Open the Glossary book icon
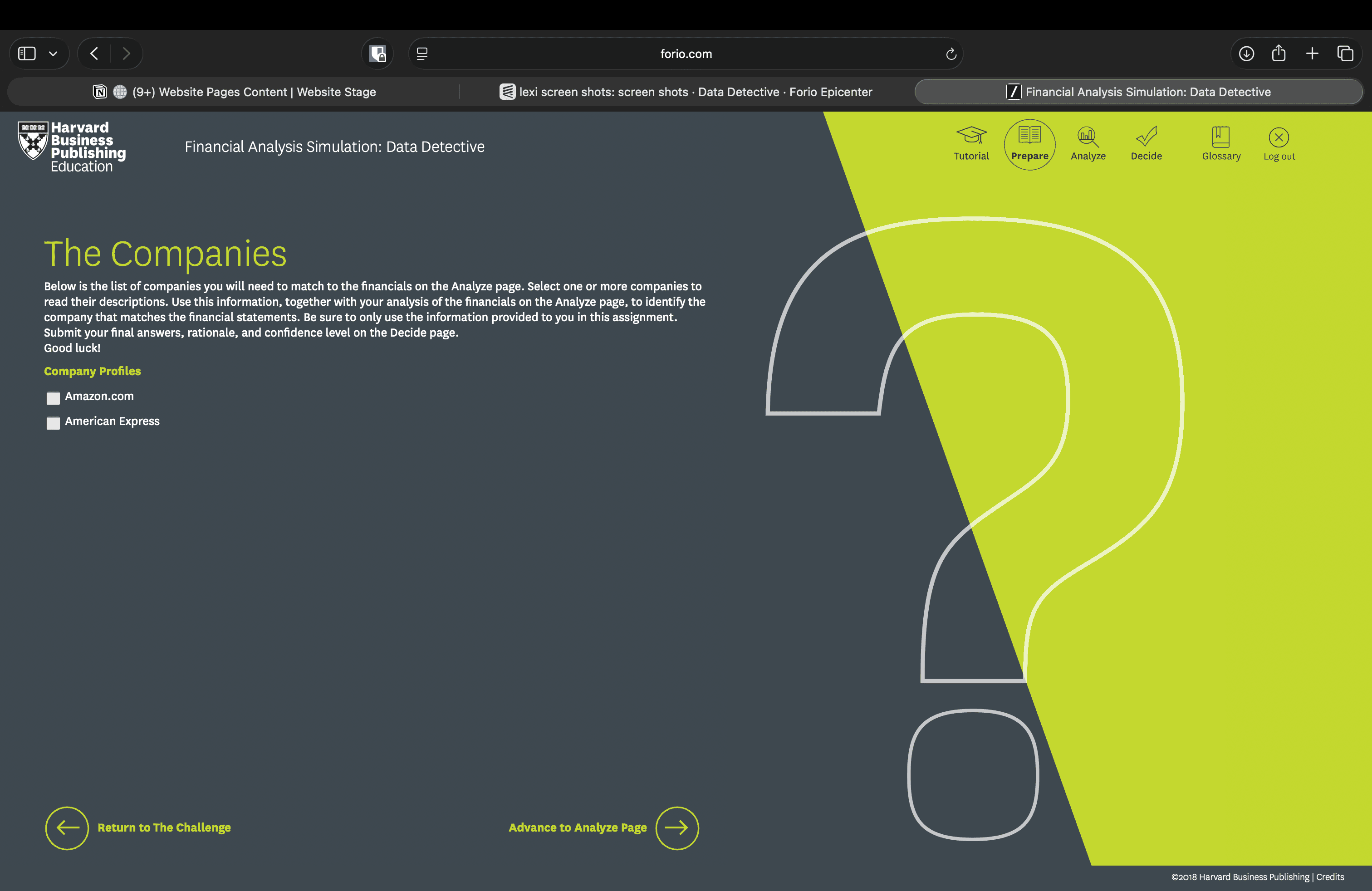The image size is (1372, 891). [1220, 137]
